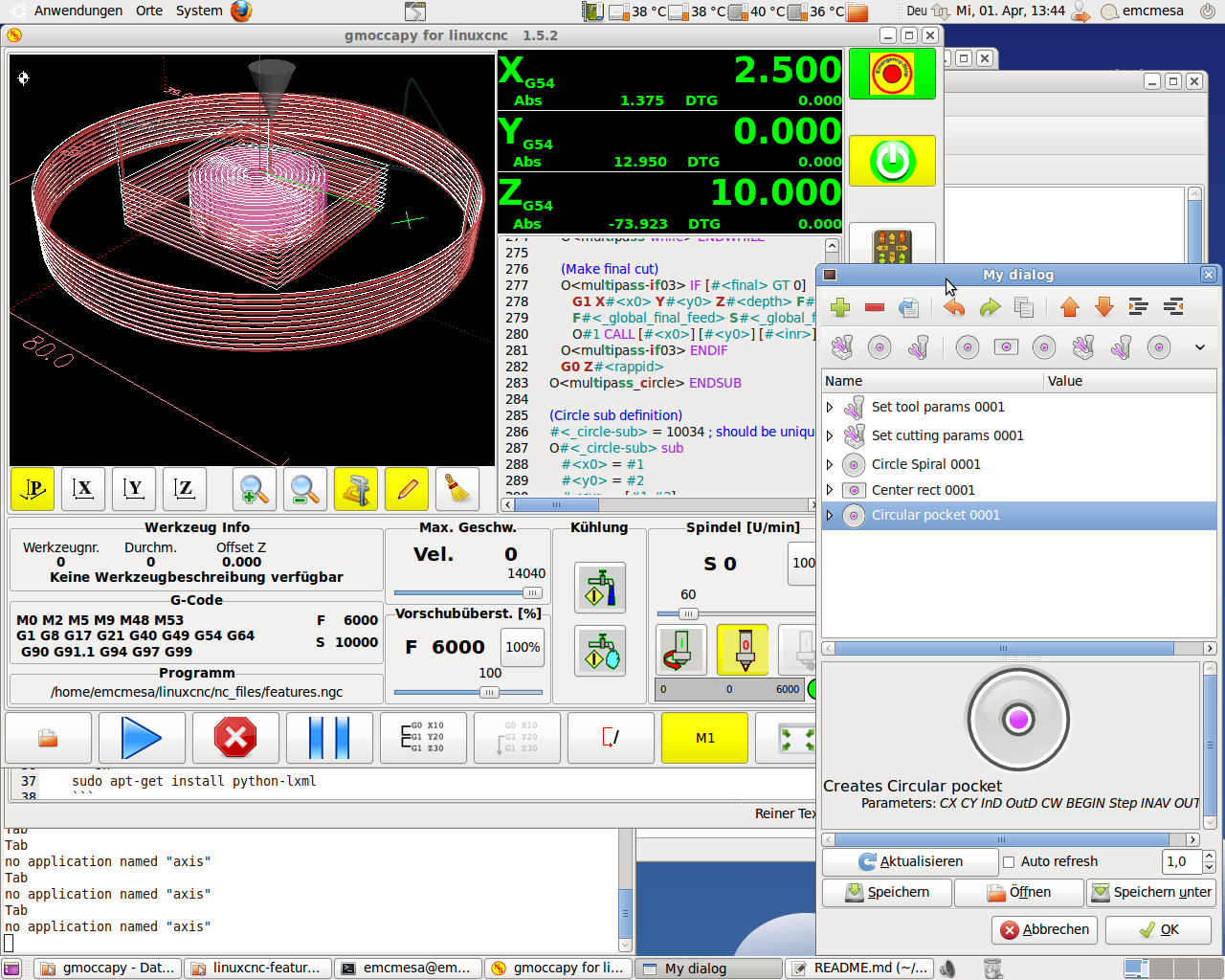1225x980 pixels.
Task: Switch to README.md window in taskbar
Action: 859,968
